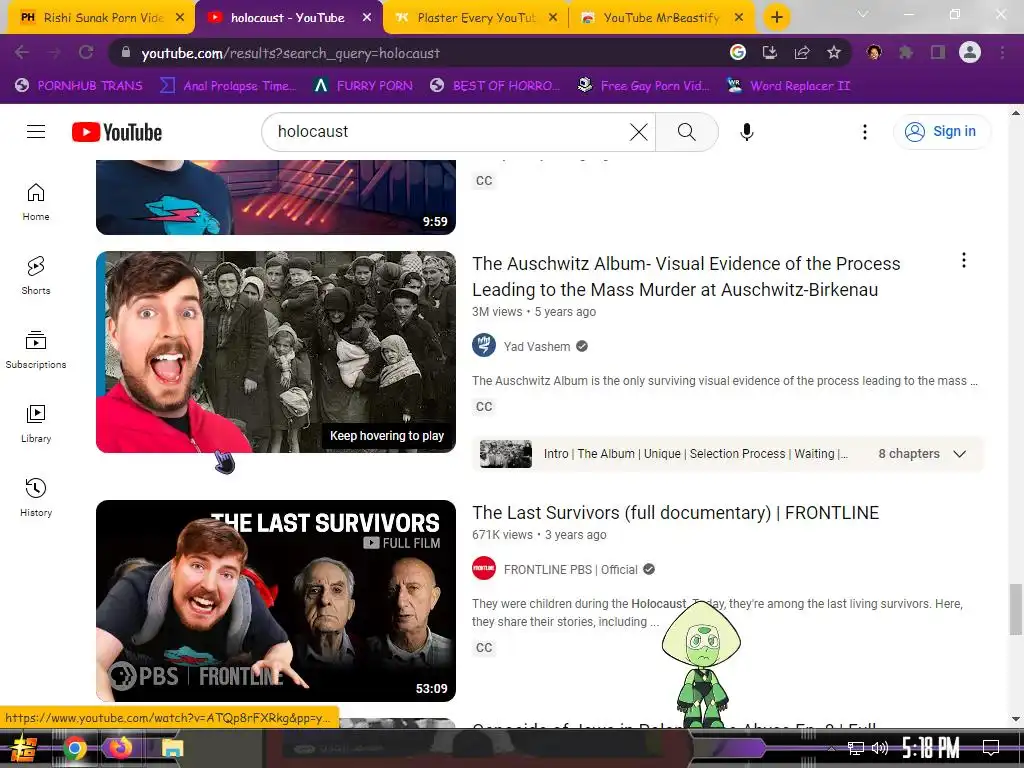
Task: Click the chapters preview thumbnail image
Action: (506, 454)
